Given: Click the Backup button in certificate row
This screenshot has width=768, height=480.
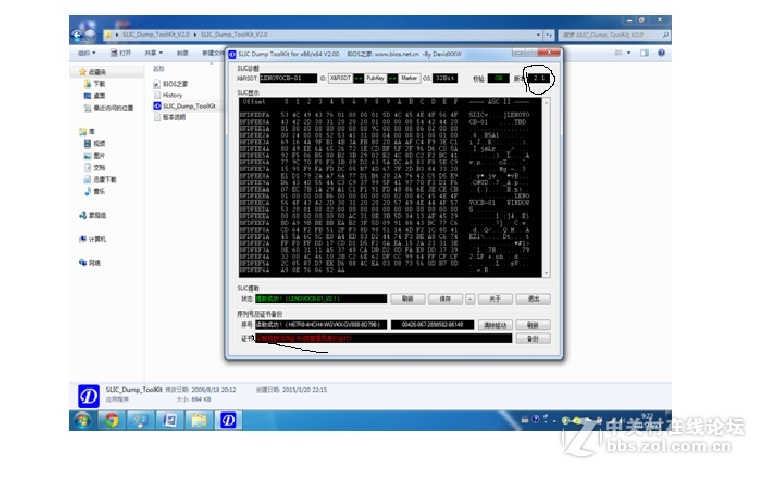Looking at the screenshot, I should tap(533, 338).
